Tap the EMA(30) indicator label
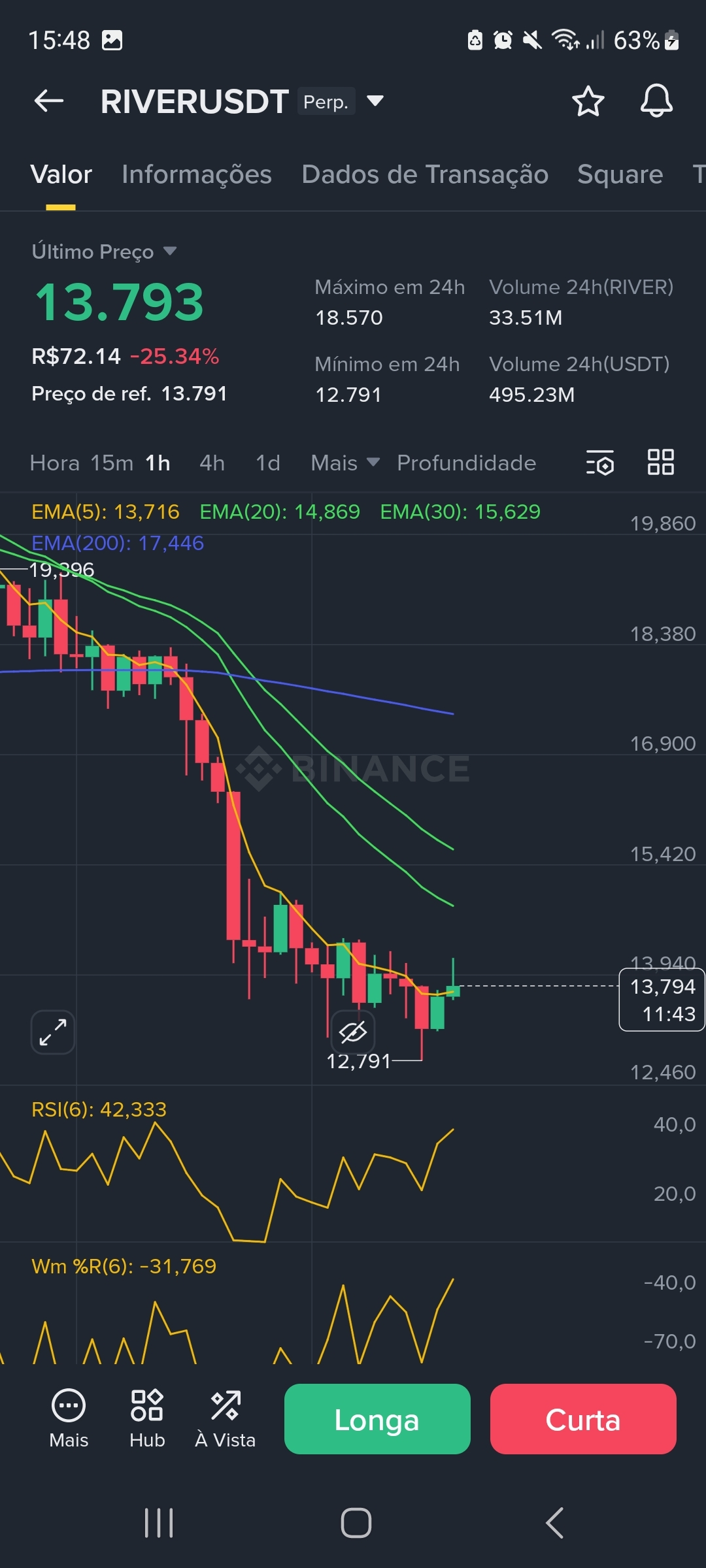The width and height of the screenshot is (706, 1568). [460, 512]
